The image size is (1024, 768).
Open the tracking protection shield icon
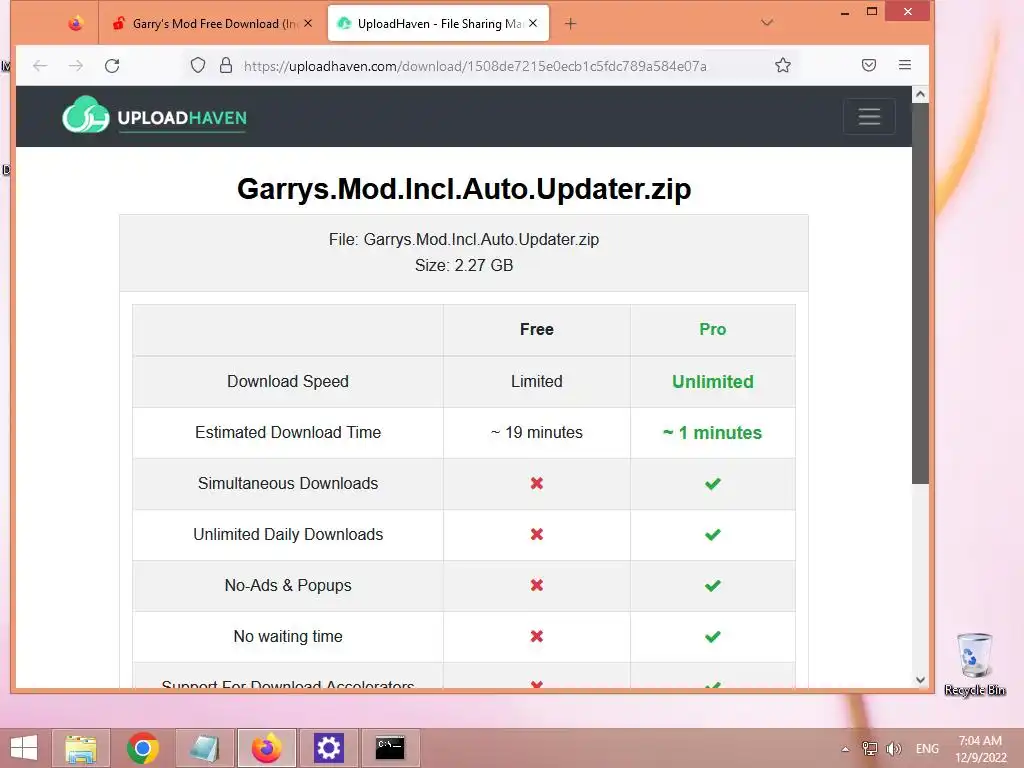coord(198,65)
